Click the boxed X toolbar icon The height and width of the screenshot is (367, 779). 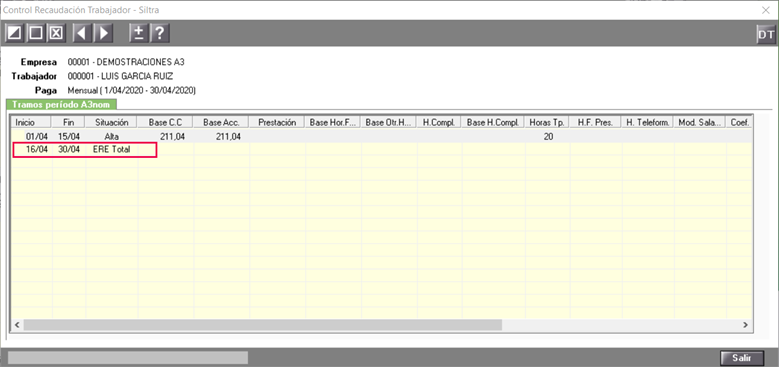57,34
